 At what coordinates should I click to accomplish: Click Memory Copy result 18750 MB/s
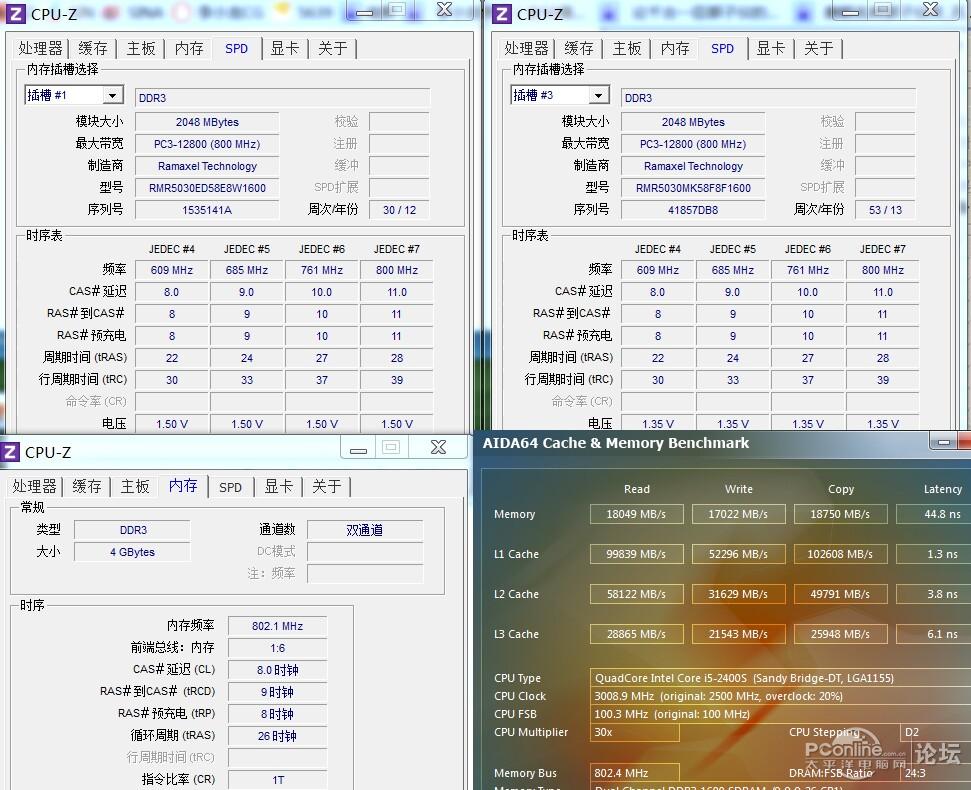840,514
